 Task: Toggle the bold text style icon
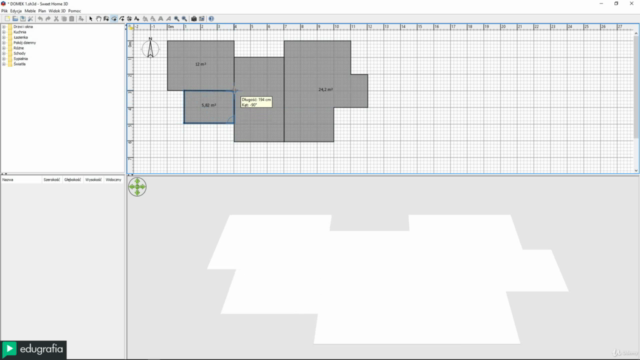pos(160,19)
